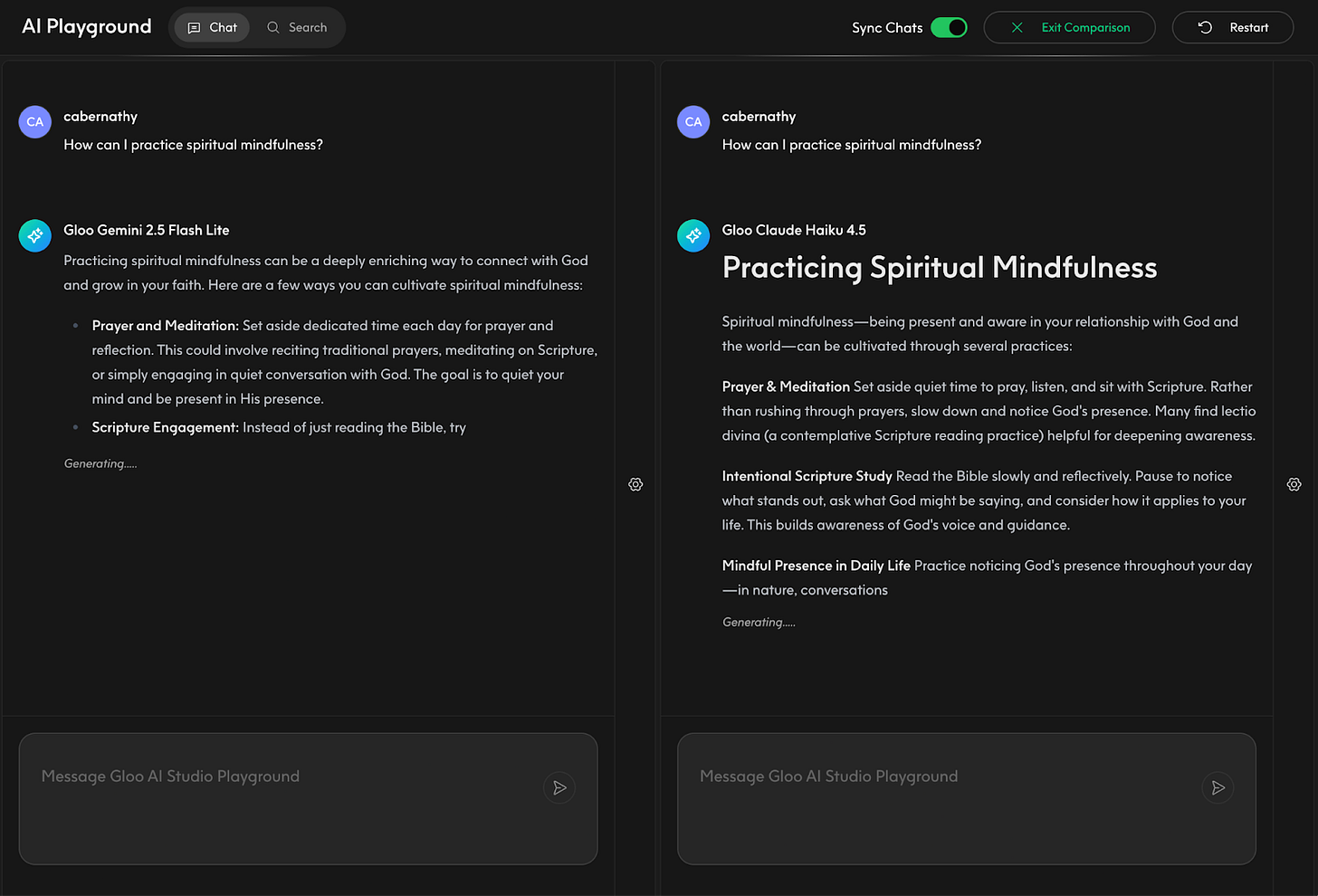
Task: Click the Restart button
Action: (x=1232, y=27)
